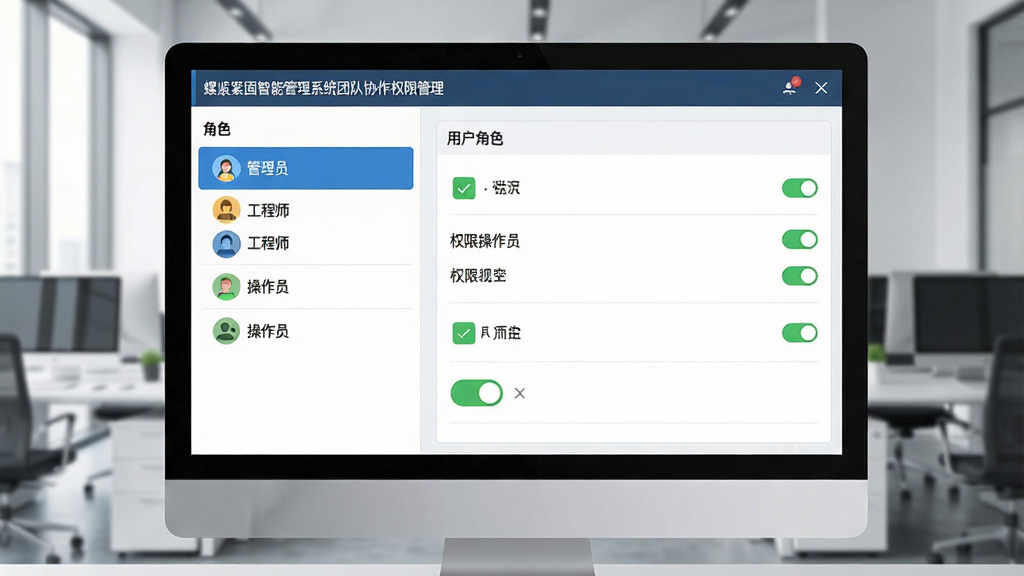Select 操作员 label beside the green silhouette avatar
This screenshot has width=1024, height=576.
pyautogui.click(x=267, y=331)
